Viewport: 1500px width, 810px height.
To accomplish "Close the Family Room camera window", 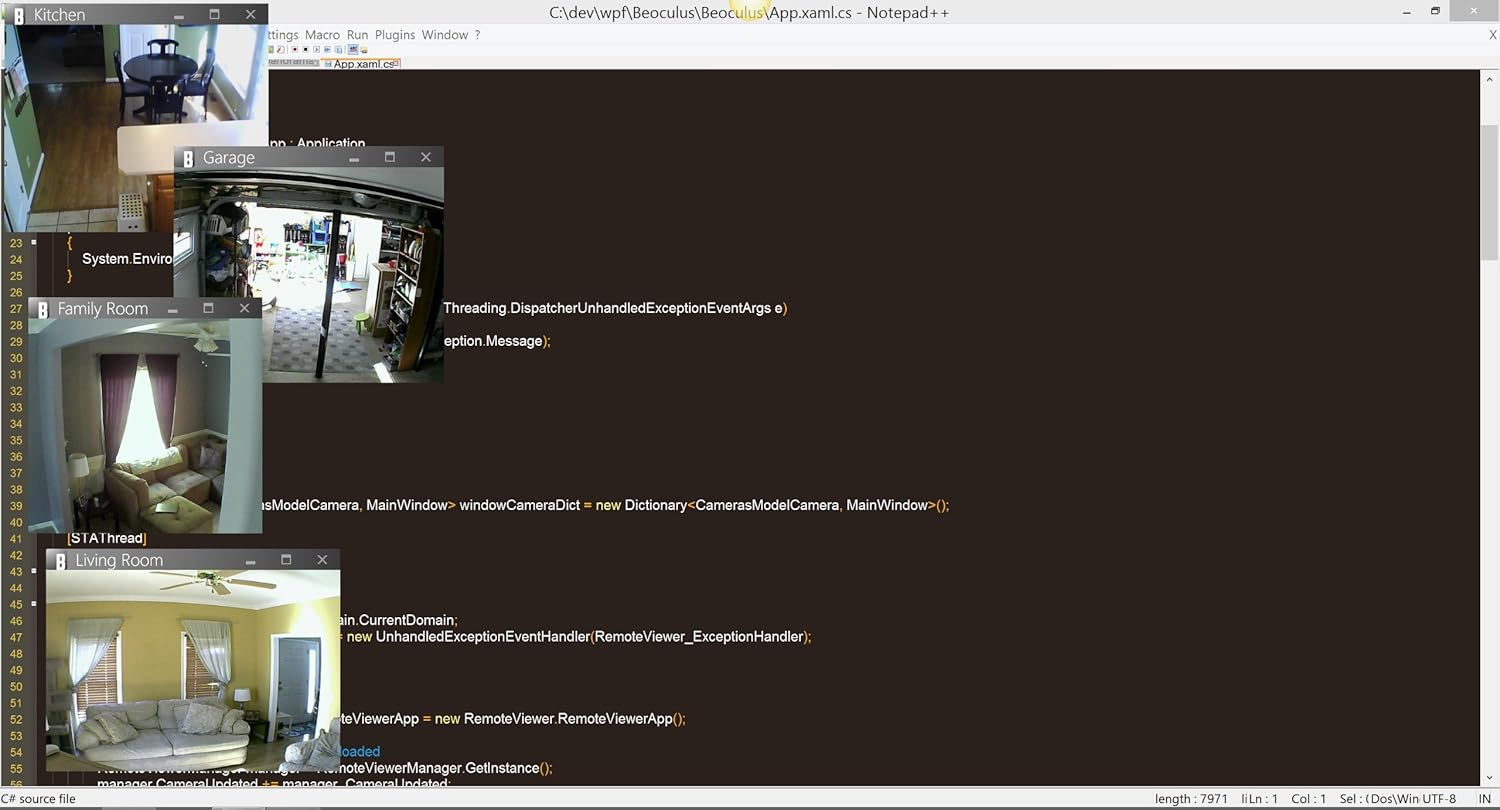I will coord(244,309).
